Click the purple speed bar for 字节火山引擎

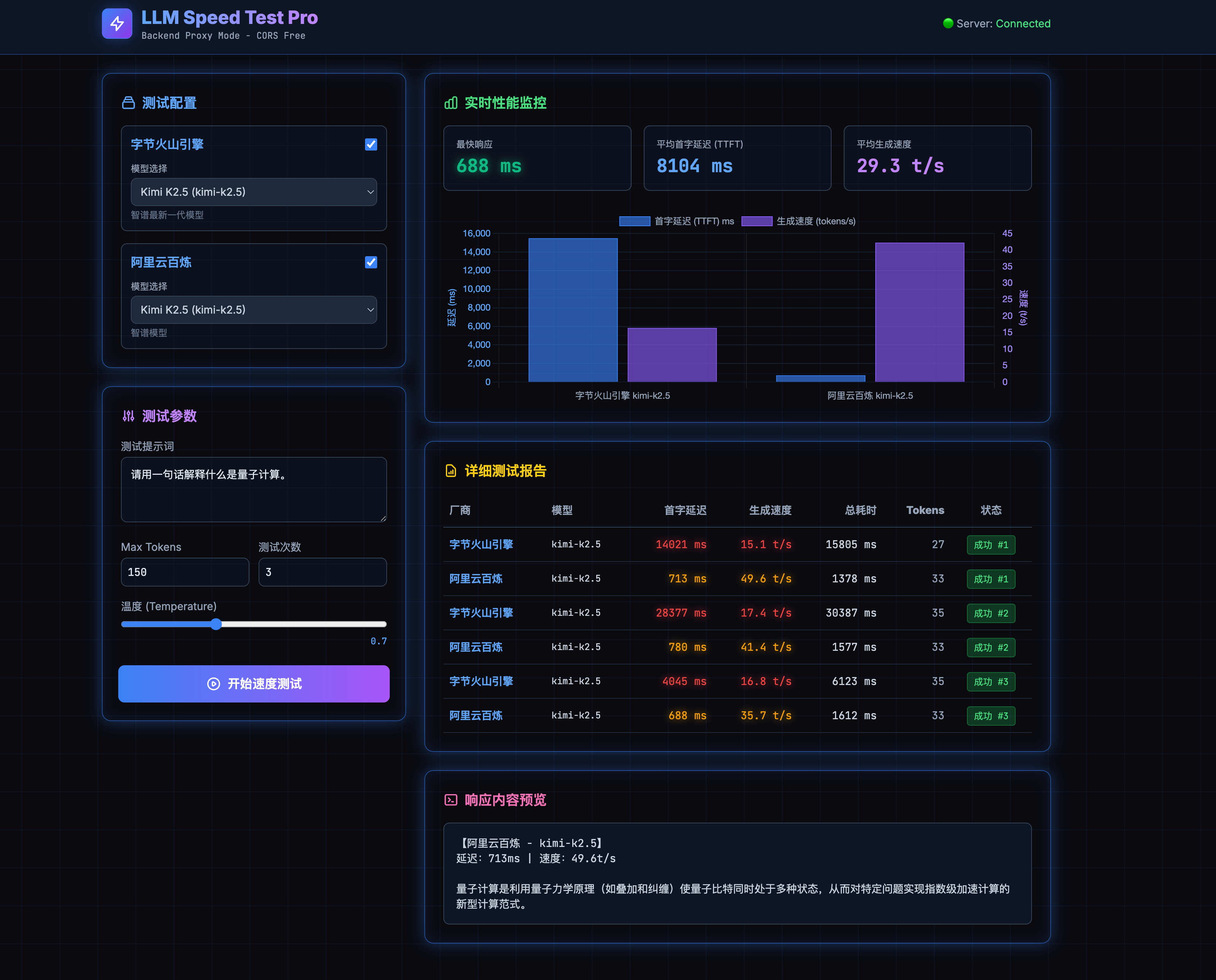click(672, 355)
